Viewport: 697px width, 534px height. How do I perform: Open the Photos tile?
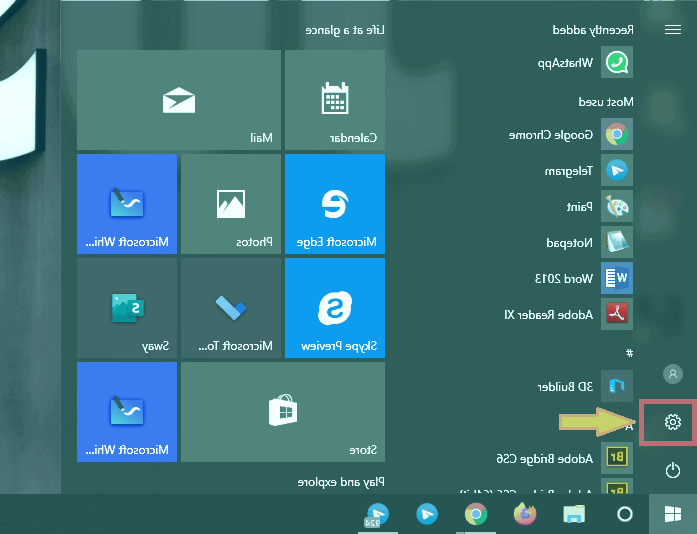point(231,204)
